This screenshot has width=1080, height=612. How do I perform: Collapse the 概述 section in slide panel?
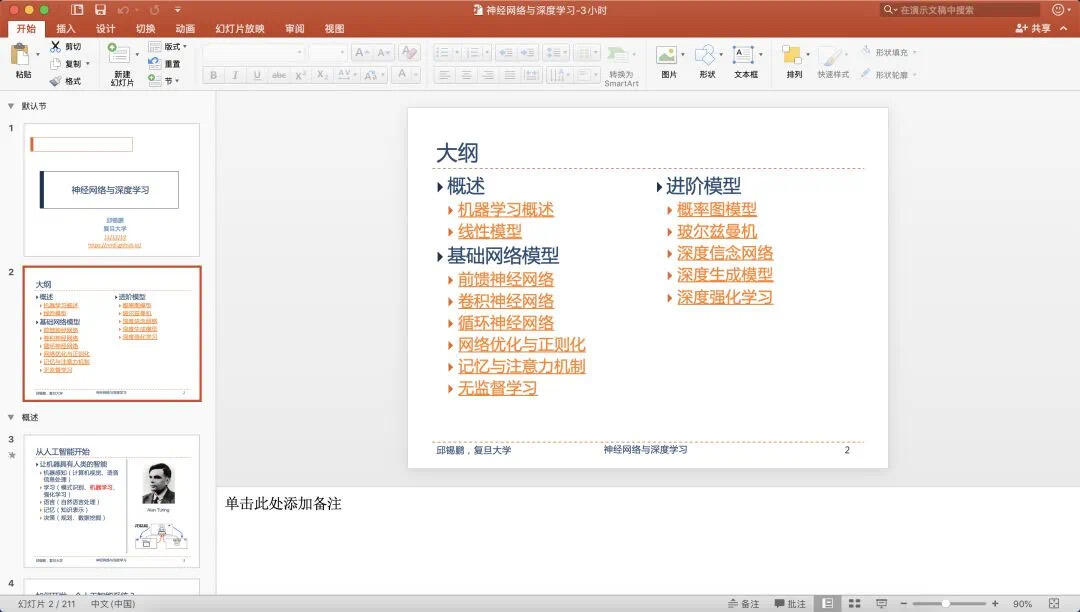pos(11,417)
